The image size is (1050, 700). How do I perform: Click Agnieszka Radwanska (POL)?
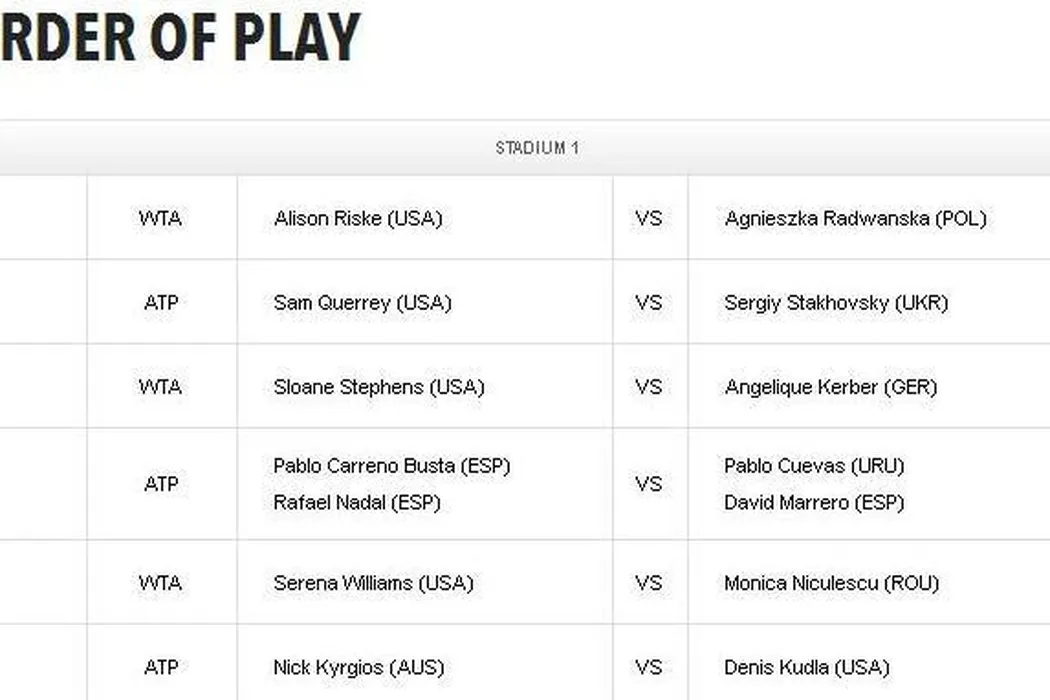(x=855, y=218)
